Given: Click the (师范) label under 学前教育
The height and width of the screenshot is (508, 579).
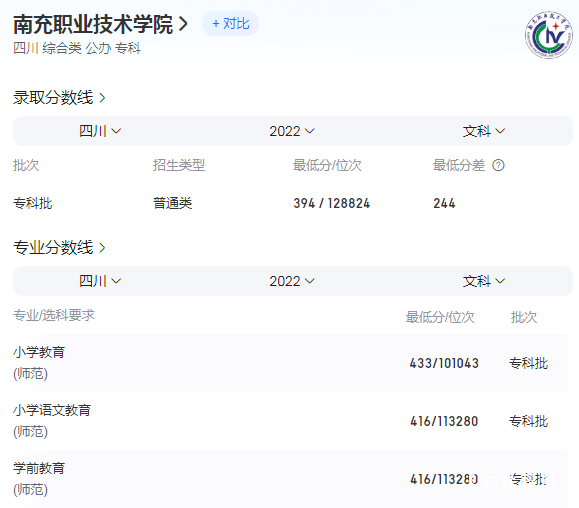Looking at the screenshot, I should point(31,490).
